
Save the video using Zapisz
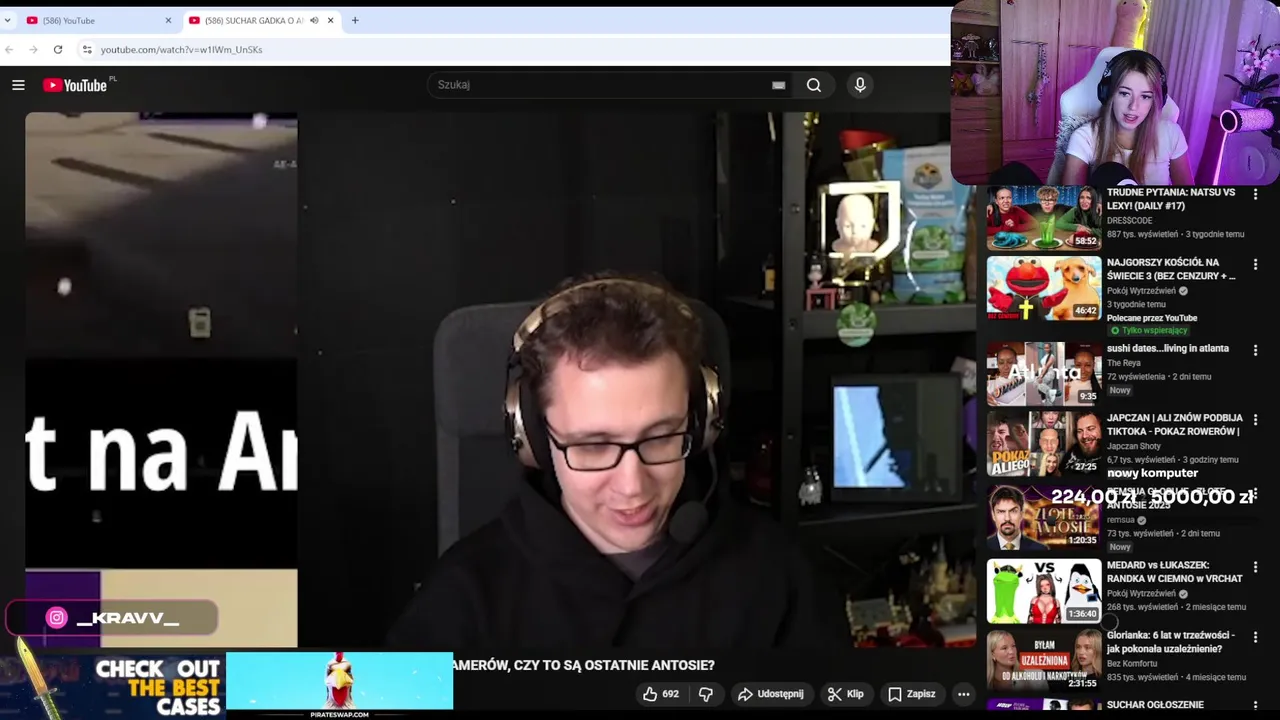point(912,694)
